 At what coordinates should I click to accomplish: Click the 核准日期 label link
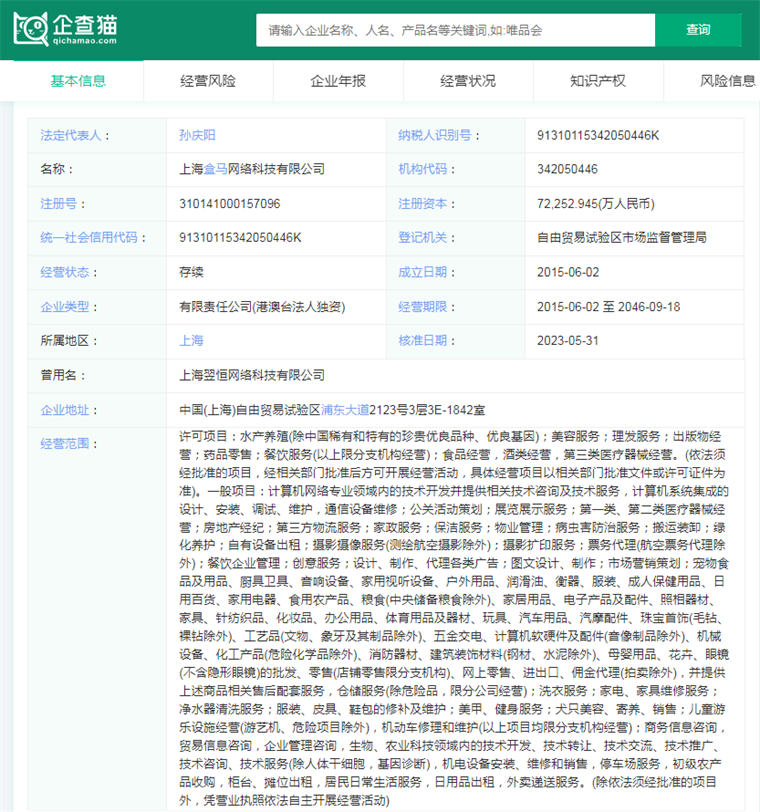[422, 341]
